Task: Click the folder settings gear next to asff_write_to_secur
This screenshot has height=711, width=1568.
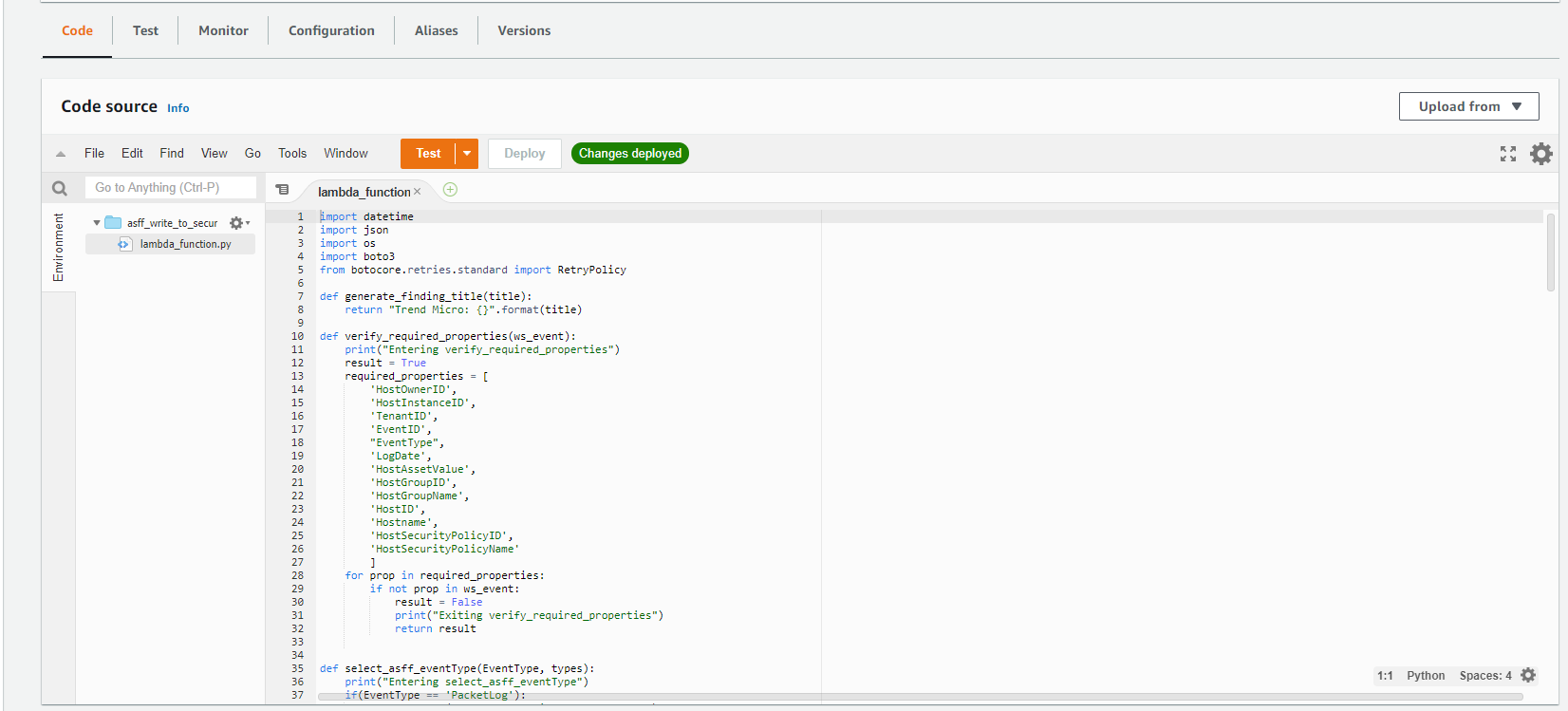Action: point(237,223)
